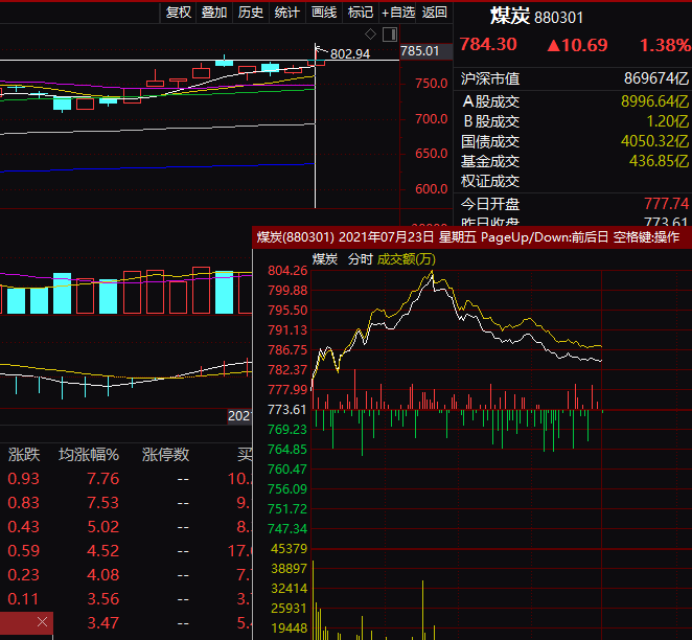
Task: Open the 叠加 overlay option
Action: click(x=214, y=12)
